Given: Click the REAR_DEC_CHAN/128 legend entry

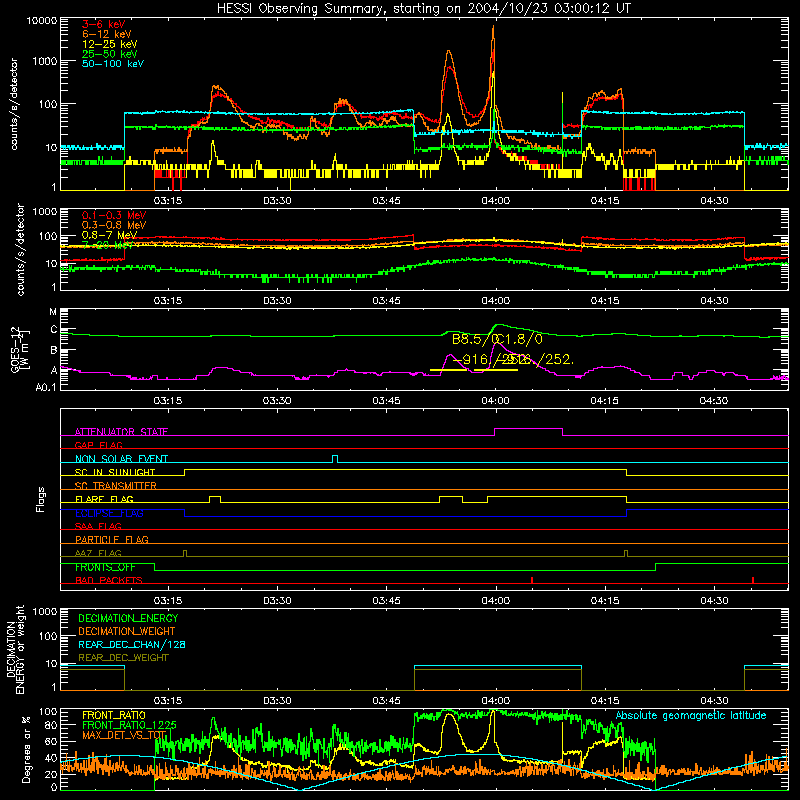Looking at the screenshot, I should point(132,645).
